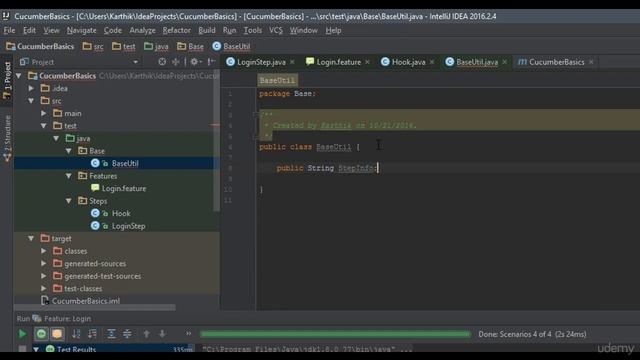Collapse all test results
Viewport: 640px width, 360px height.
coord(127,334)
